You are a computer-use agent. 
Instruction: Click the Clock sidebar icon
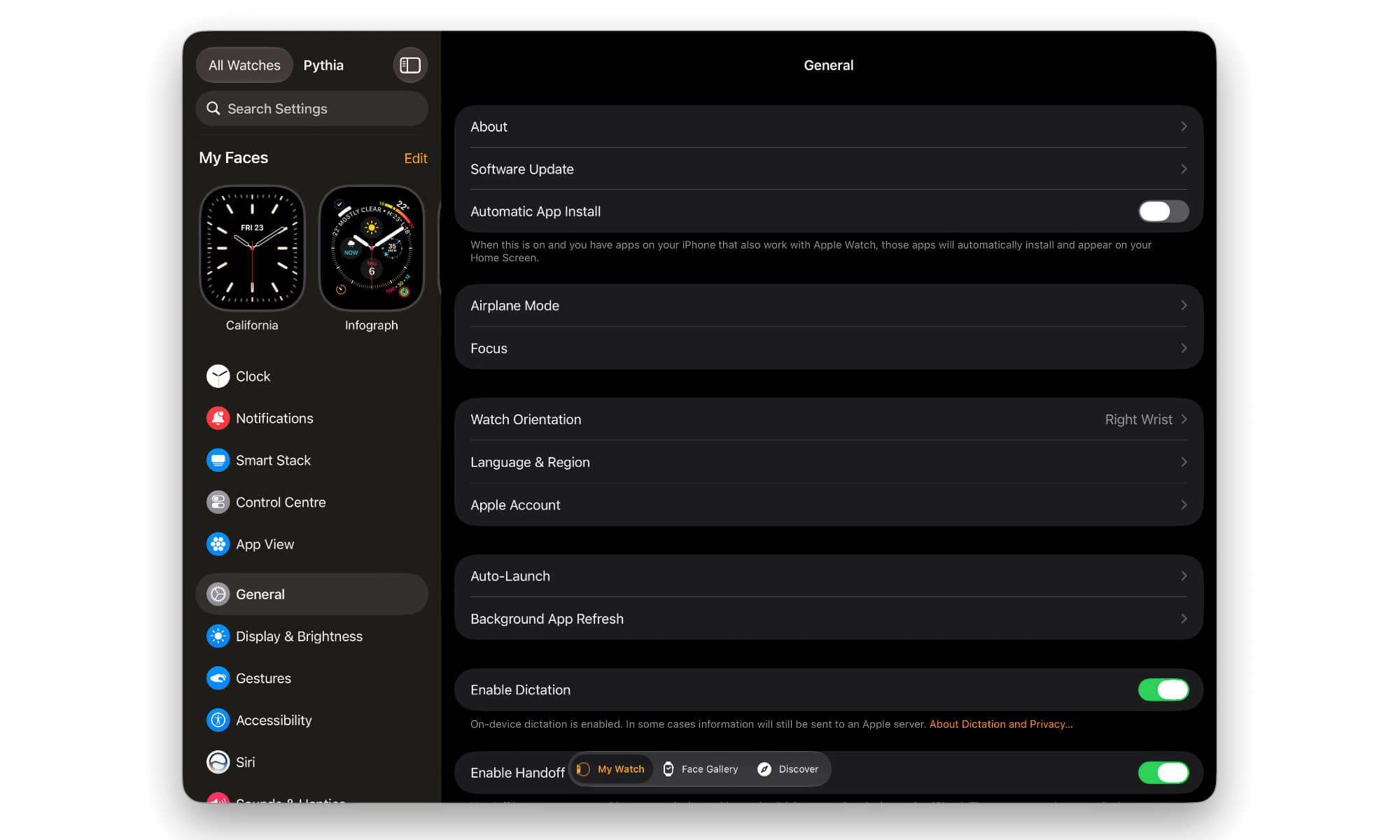pyautogui.click(x=218, y=376)
